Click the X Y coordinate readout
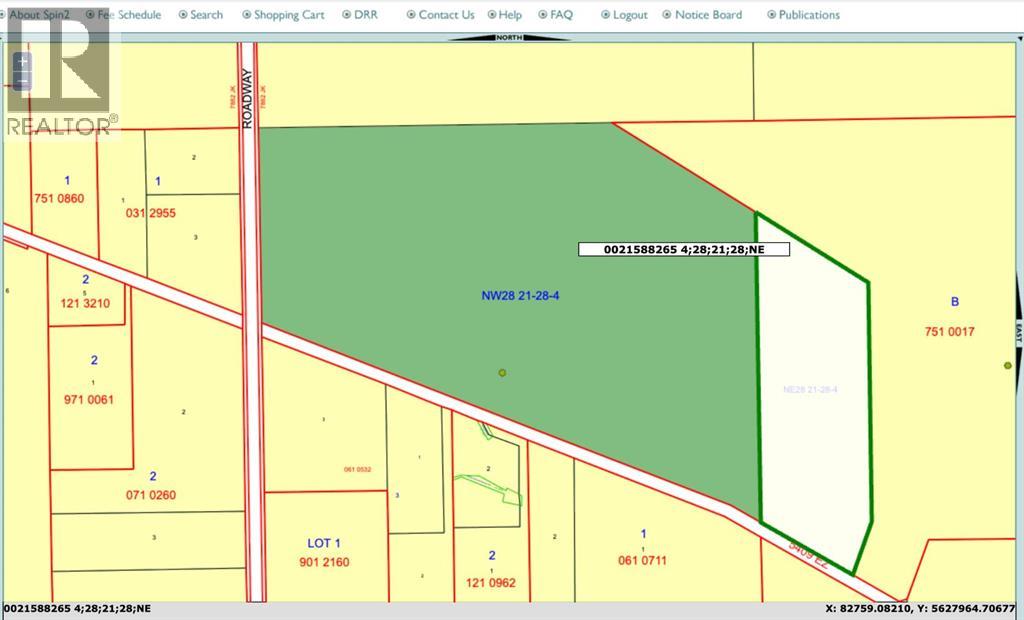 point(921,608)
